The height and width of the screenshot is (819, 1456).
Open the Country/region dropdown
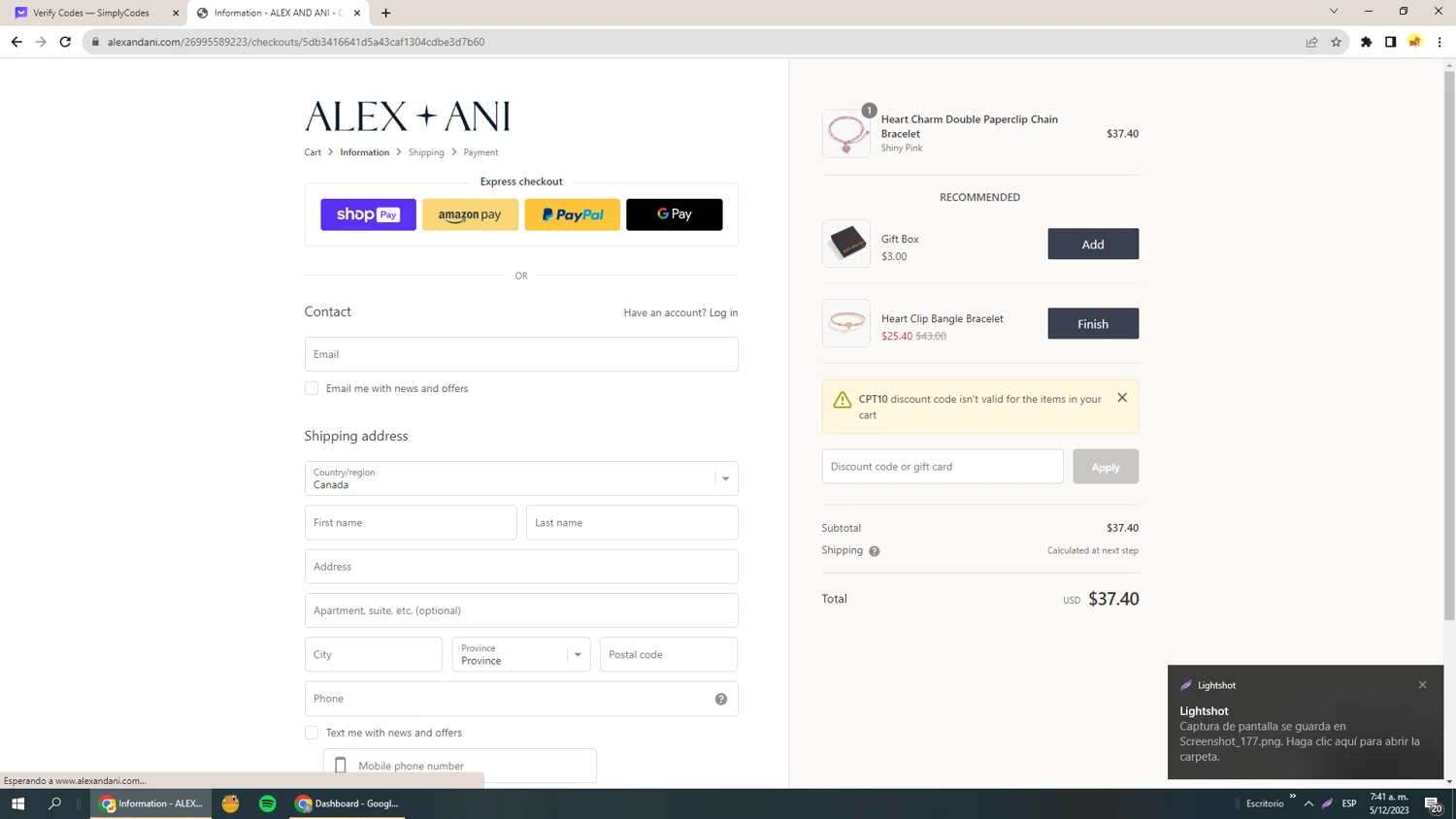coord(521,478)
